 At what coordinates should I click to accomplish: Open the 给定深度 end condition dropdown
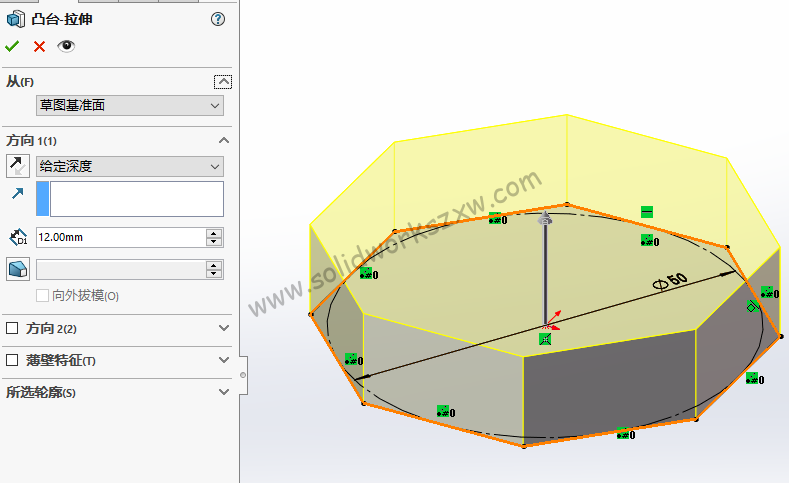(x=130, y=166)
